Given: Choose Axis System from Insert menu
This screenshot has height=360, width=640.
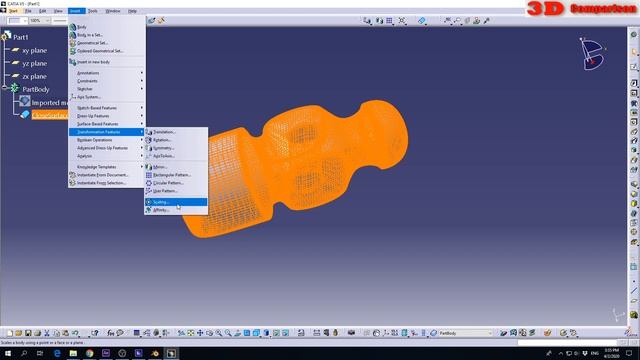Looking at the screenshot, I should [x=107, y=97].
